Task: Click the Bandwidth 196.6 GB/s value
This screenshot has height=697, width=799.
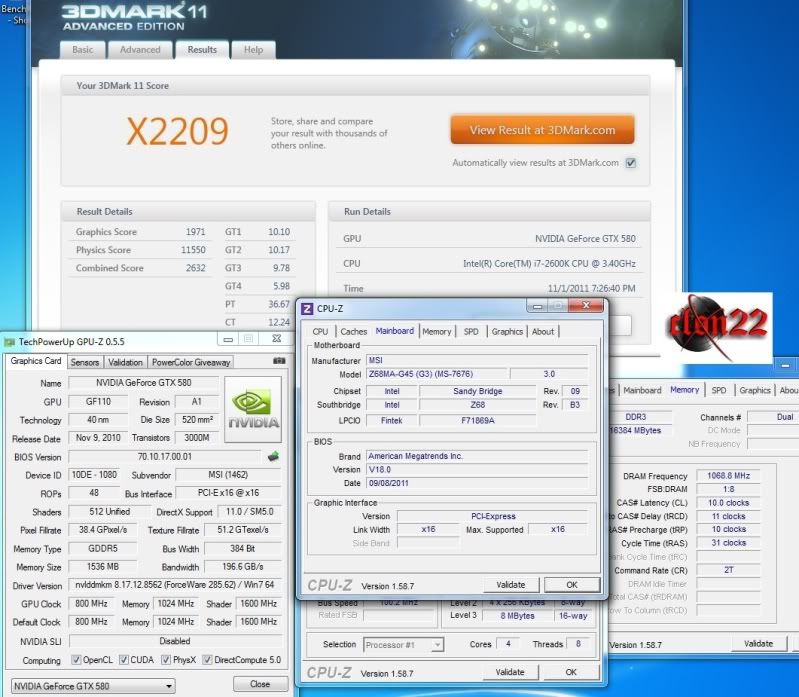Action: coord(243,567)
